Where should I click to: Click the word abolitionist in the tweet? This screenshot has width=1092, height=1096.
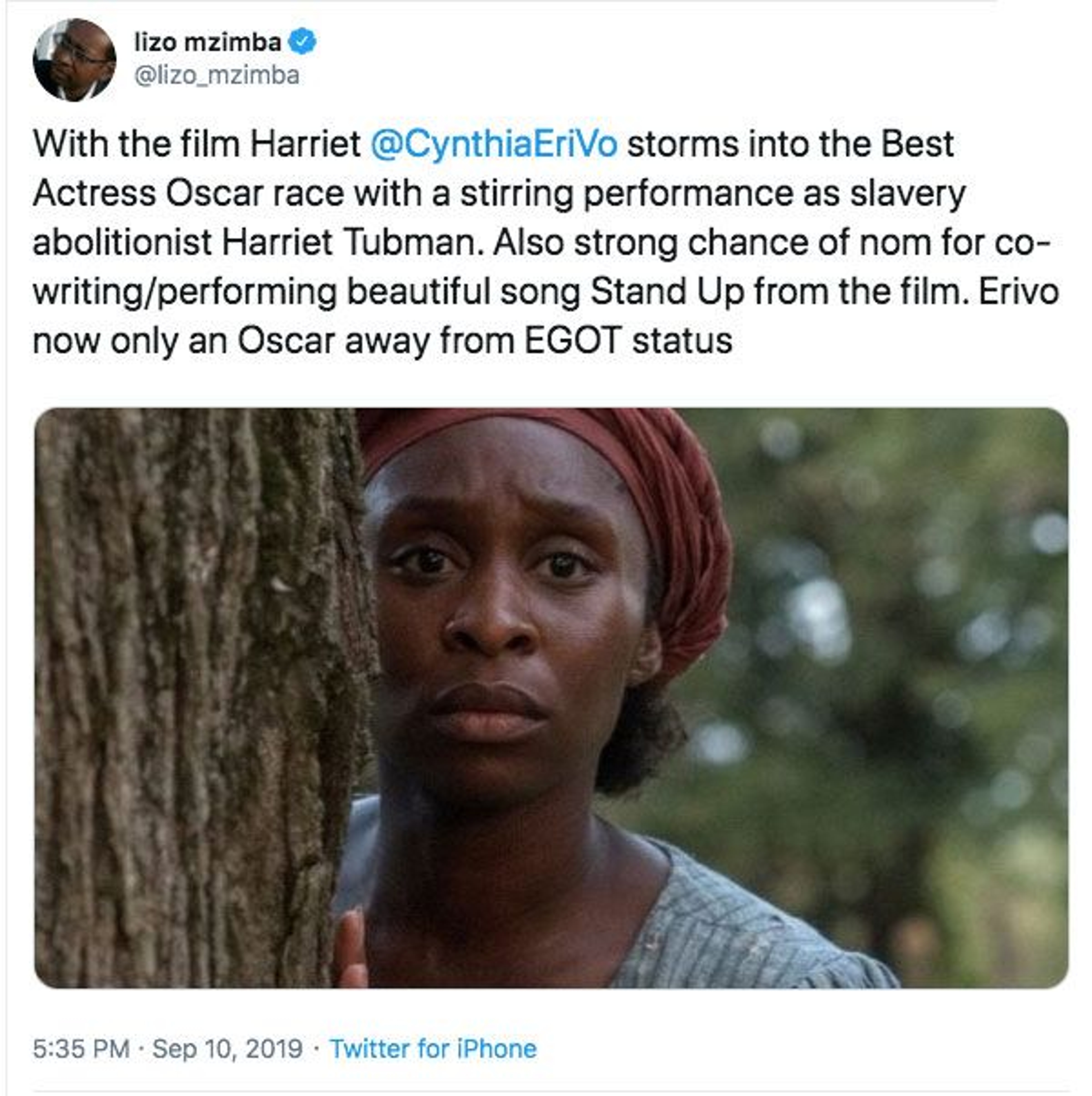pos(122,243)
